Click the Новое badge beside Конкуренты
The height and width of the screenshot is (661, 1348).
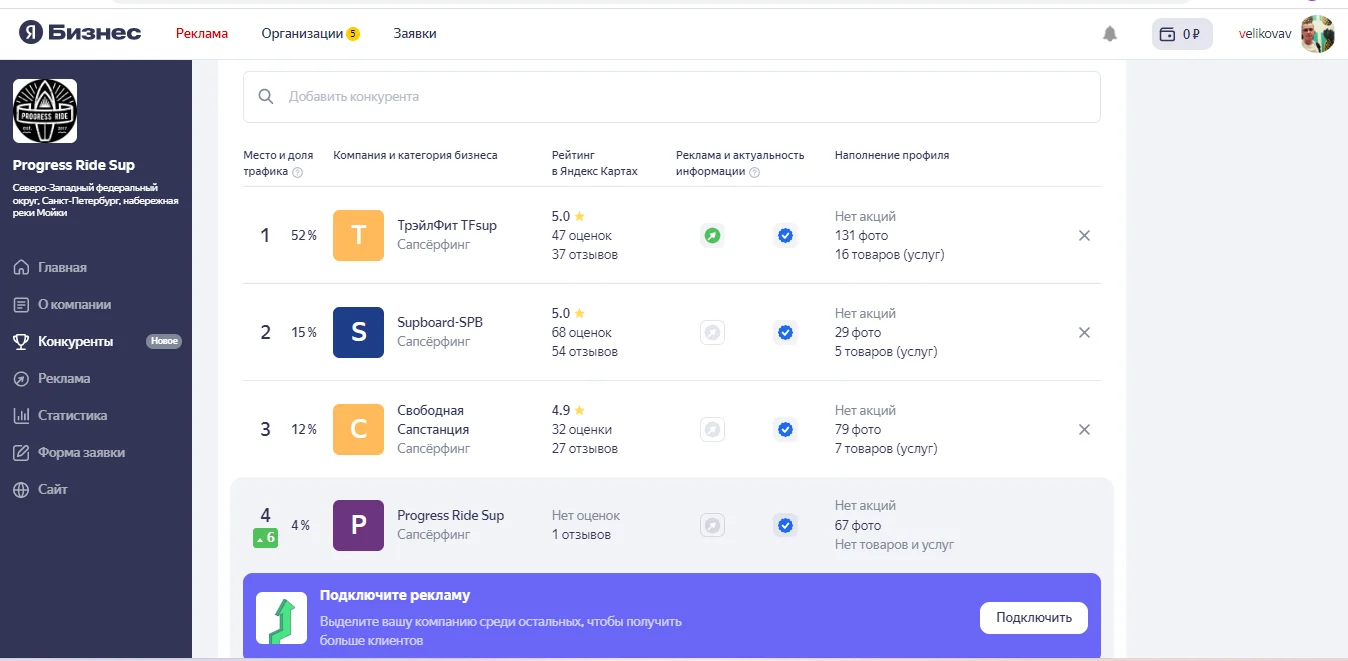(164, 341)
